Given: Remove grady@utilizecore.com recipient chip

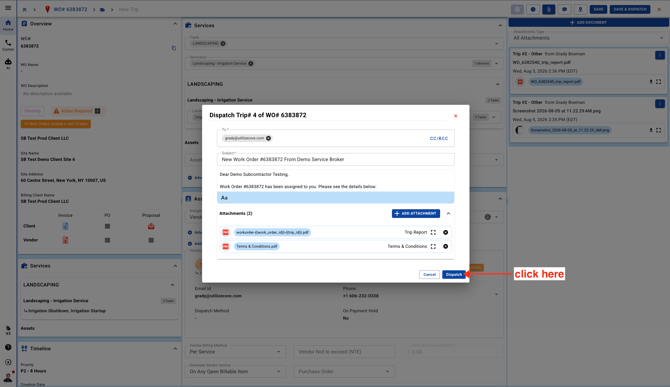Looking at the screenshot, I should [268, 138].
